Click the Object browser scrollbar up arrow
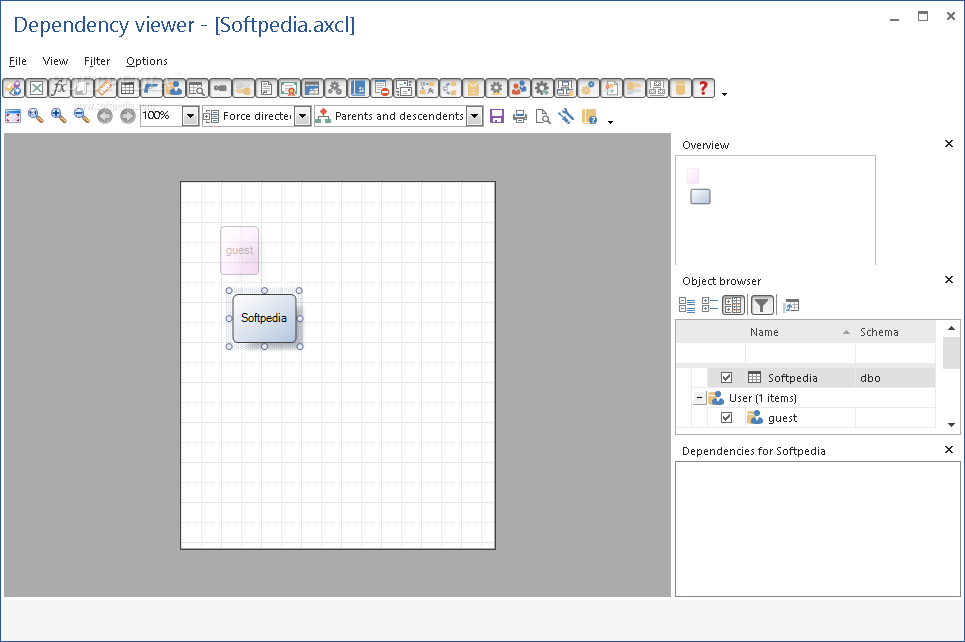This screenshot has height=642, width=965. pyautogui.click(x=951, y=328)
